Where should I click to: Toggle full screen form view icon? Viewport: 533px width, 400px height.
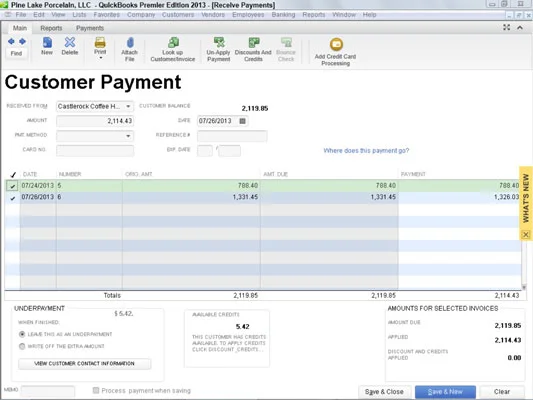[x=506, y=28]
